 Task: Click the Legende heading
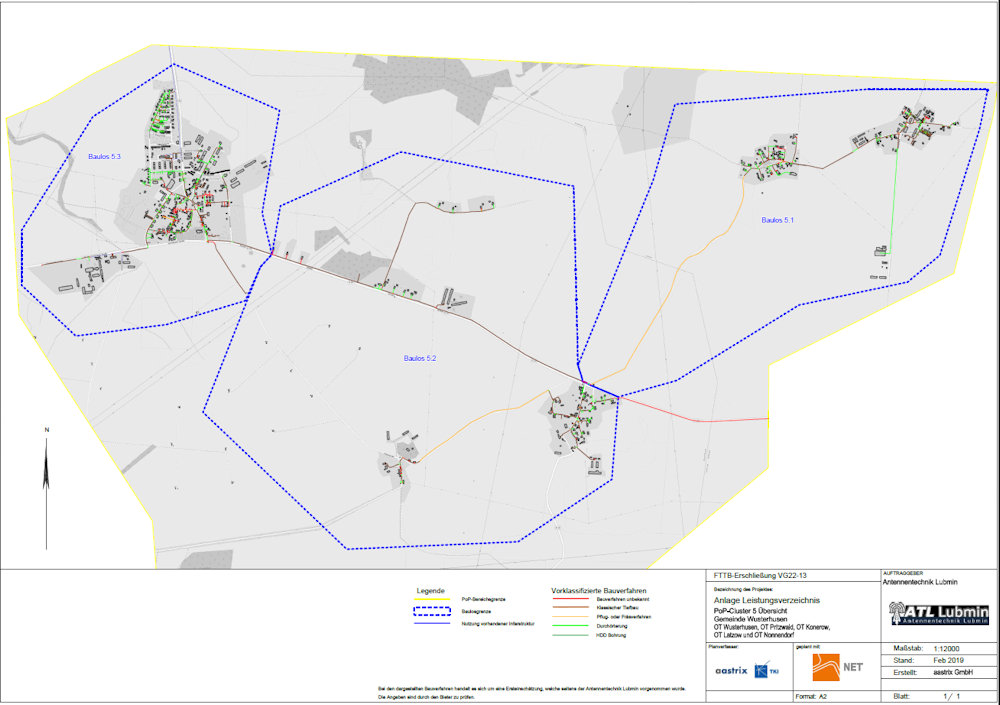point(432,589)
